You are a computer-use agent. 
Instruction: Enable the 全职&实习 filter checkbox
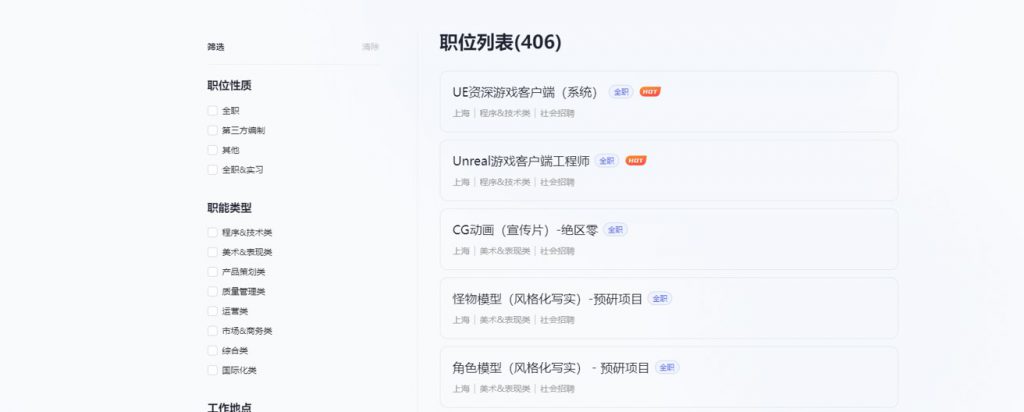pyautogui.click(x=212, y=170)
